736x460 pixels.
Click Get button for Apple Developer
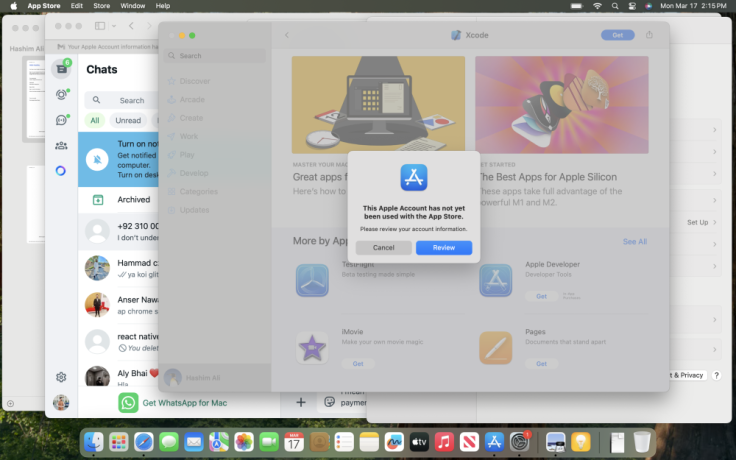[541, 296]
